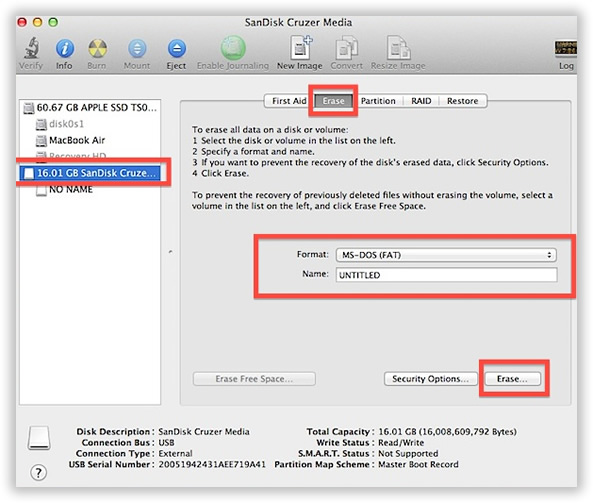Click the Burn toolbar icon
The width and height of the screenshot is (593, 503).
coord(97,48)
